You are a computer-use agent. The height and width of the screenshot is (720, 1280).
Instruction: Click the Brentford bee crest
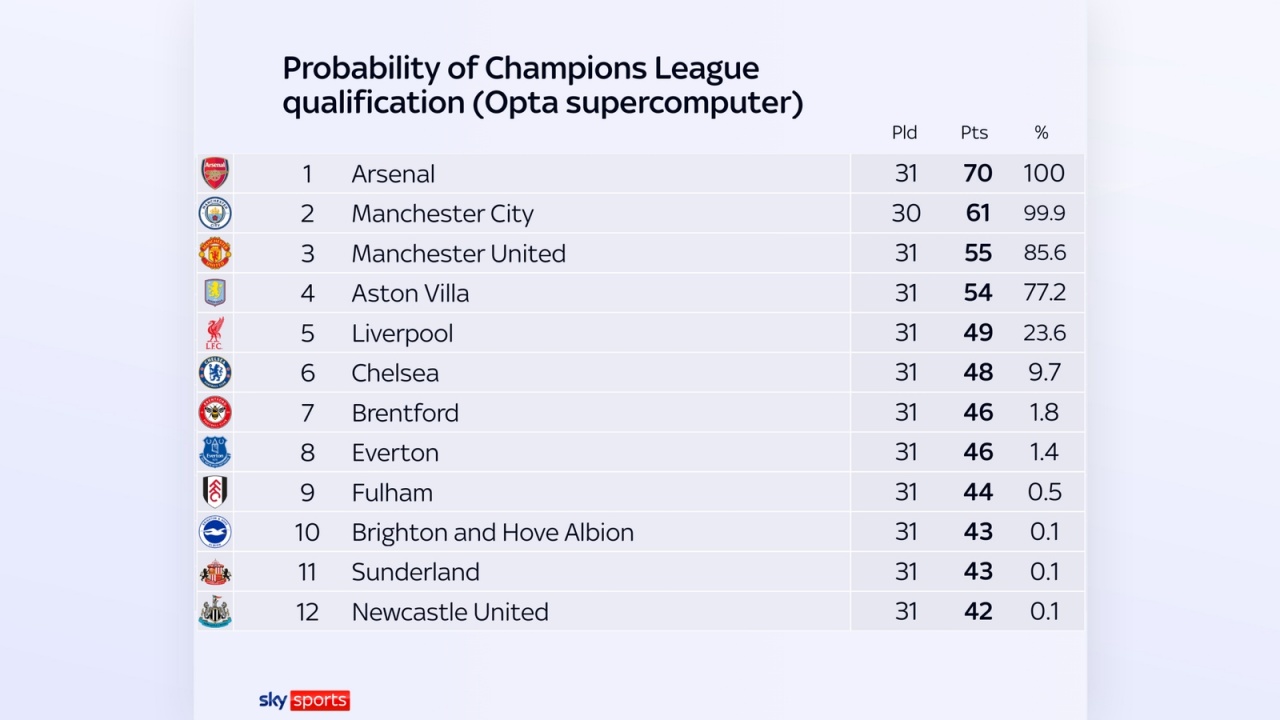point(215,412)
